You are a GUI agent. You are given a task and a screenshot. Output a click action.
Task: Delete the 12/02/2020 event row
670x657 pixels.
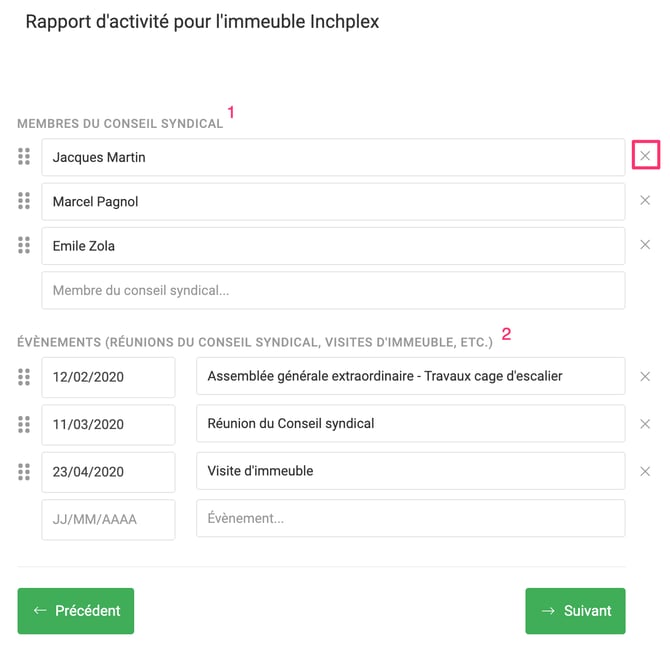click(645, 376)
